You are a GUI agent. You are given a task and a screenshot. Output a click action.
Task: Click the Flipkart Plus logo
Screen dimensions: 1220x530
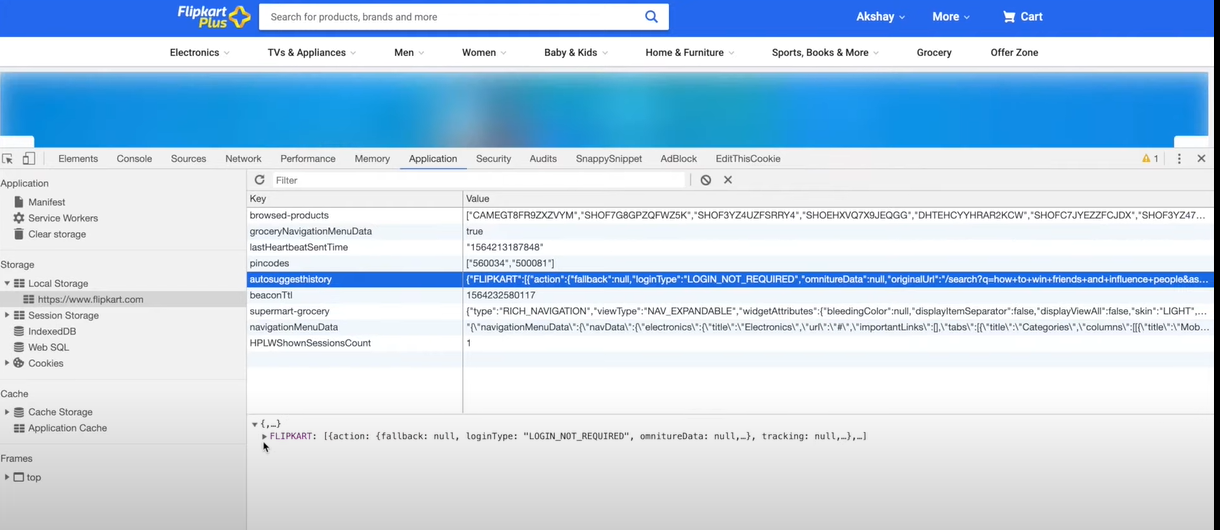click(x=213, y=16)
